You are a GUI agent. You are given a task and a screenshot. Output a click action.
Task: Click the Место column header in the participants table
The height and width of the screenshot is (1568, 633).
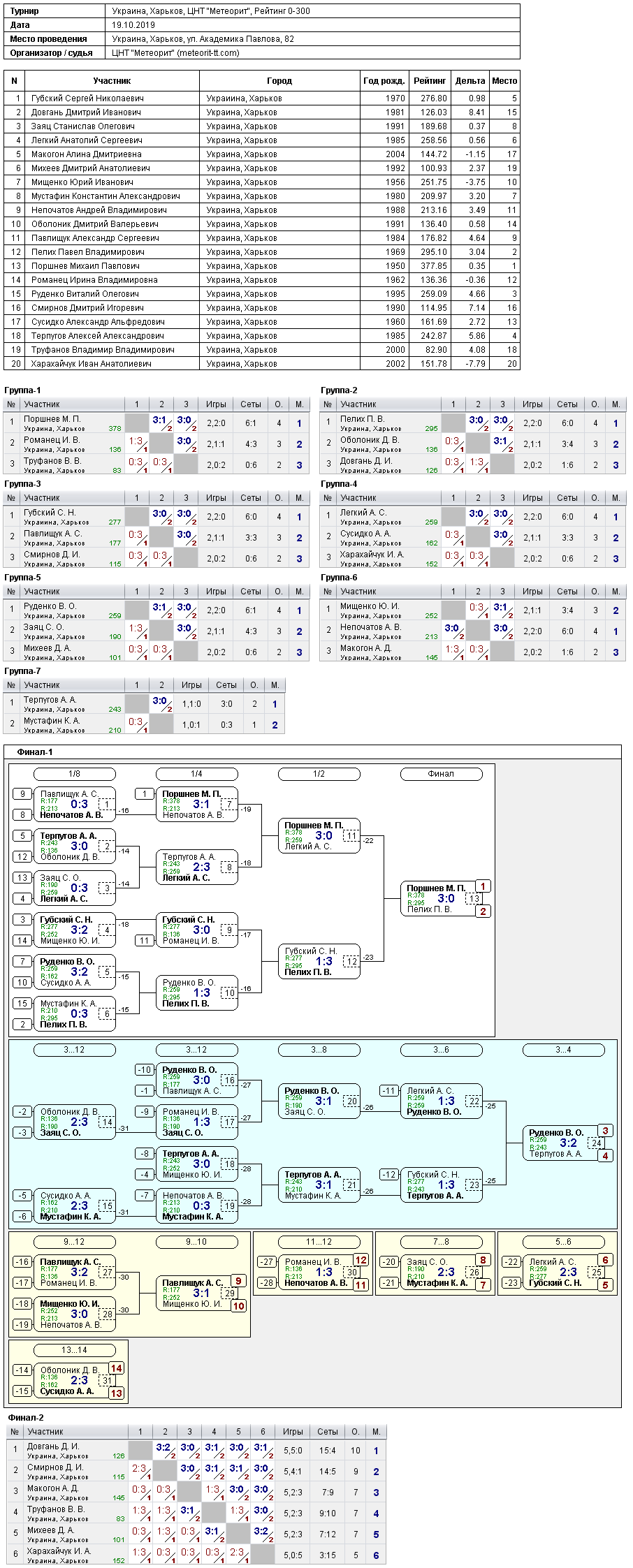pos(504,81)
